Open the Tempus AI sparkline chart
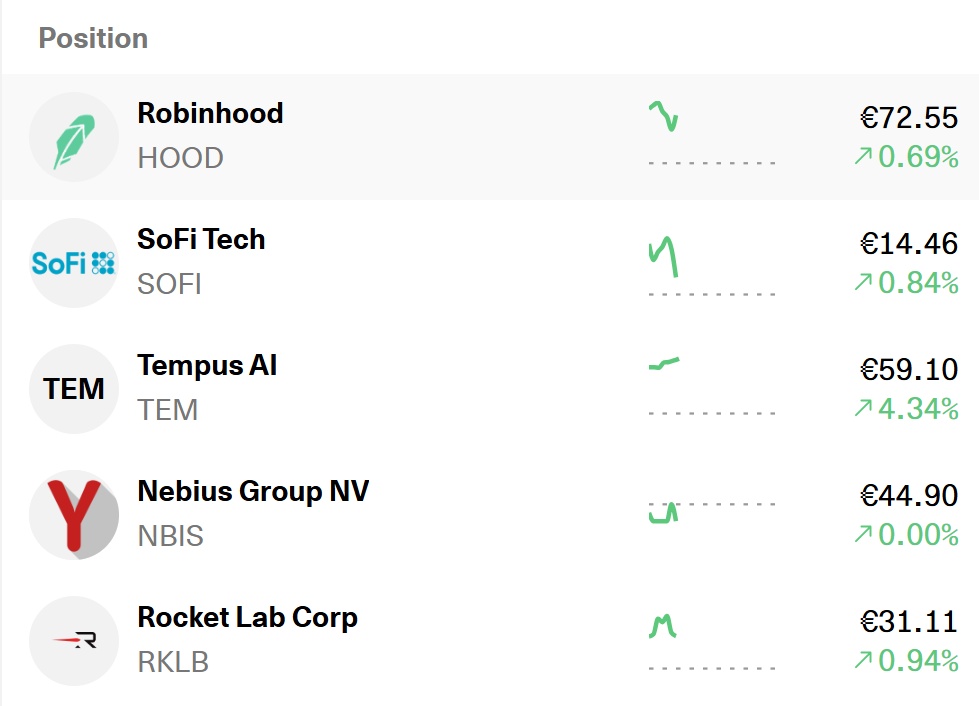The width and height of the screenshot is (979, 706). 712,386
